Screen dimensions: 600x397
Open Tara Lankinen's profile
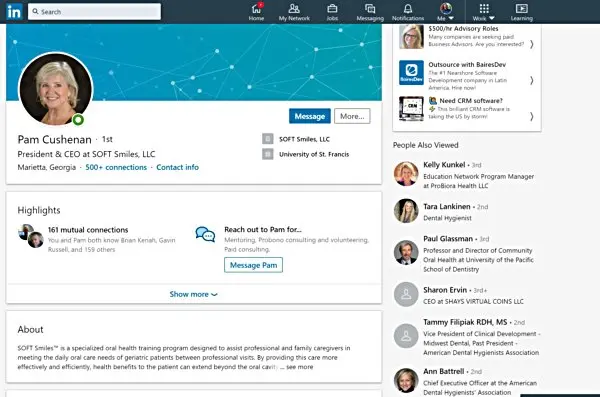click(447, 206)
